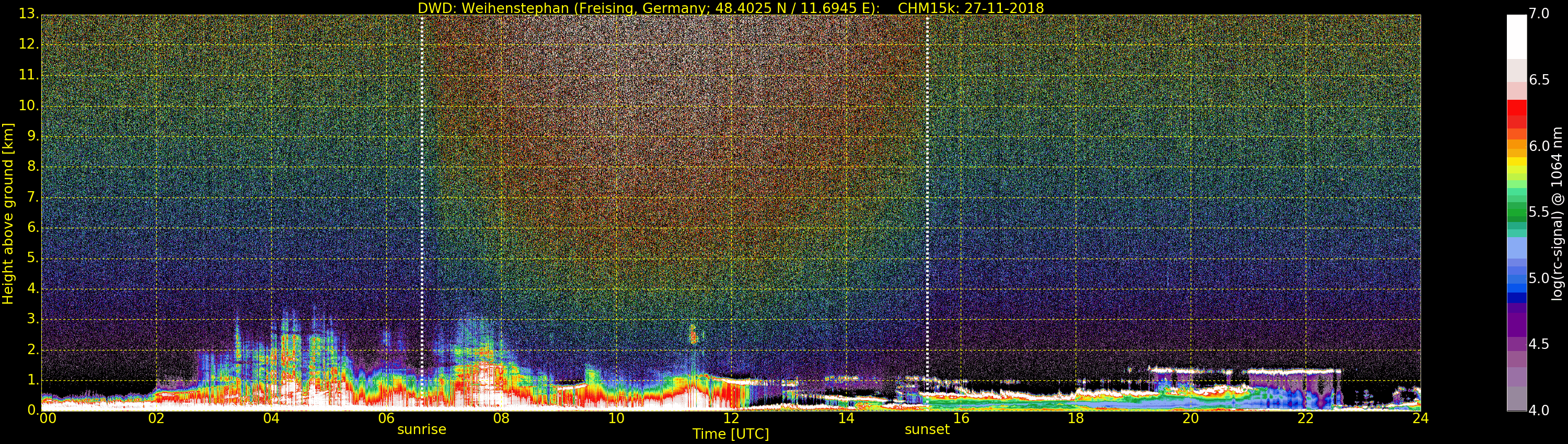The height and width of the screenshot is (444, 1568).
Task: Click the 12 tick label on the time axis
Action: coord(731,418)
